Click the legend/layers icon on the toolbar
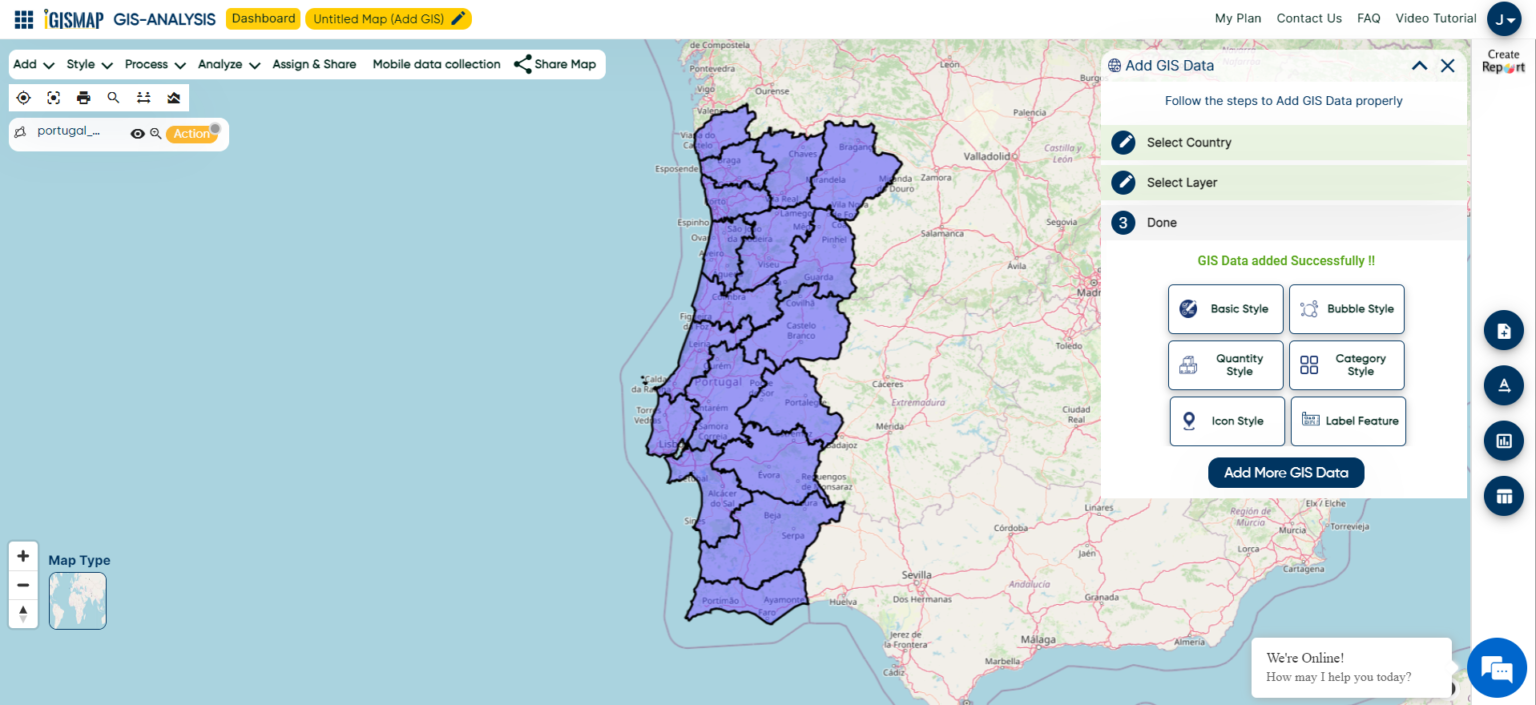The width and height of the screenshot is (1536, 705). [171, 97]
